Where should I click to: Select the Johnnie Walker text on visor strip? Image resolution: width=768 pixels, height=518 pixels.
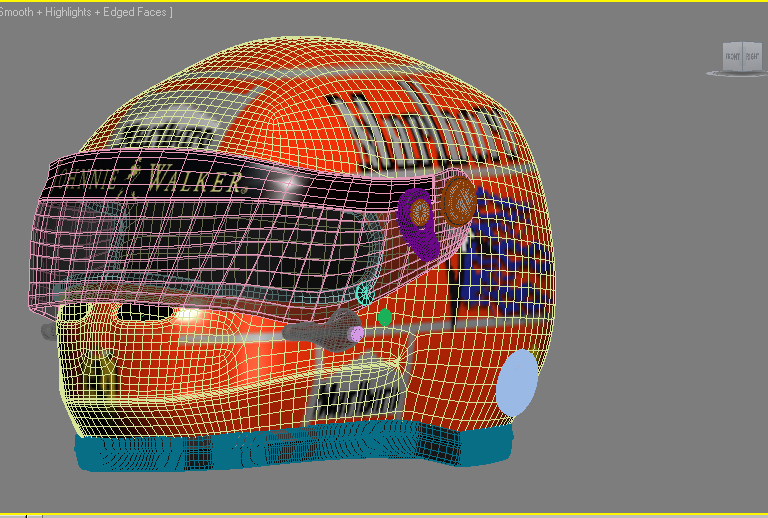[148, 179]
